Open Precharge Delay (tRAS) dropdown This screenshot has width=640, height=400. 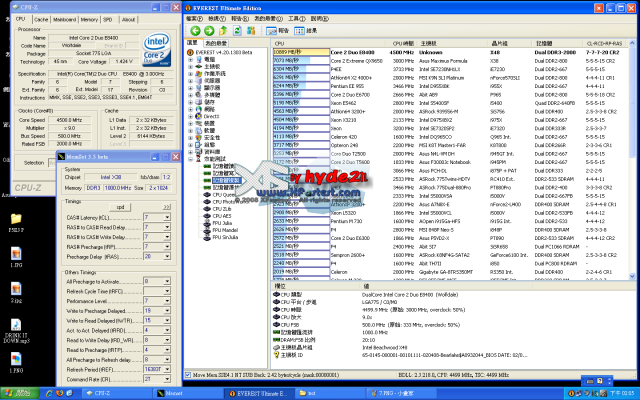[x=167, y=257]
